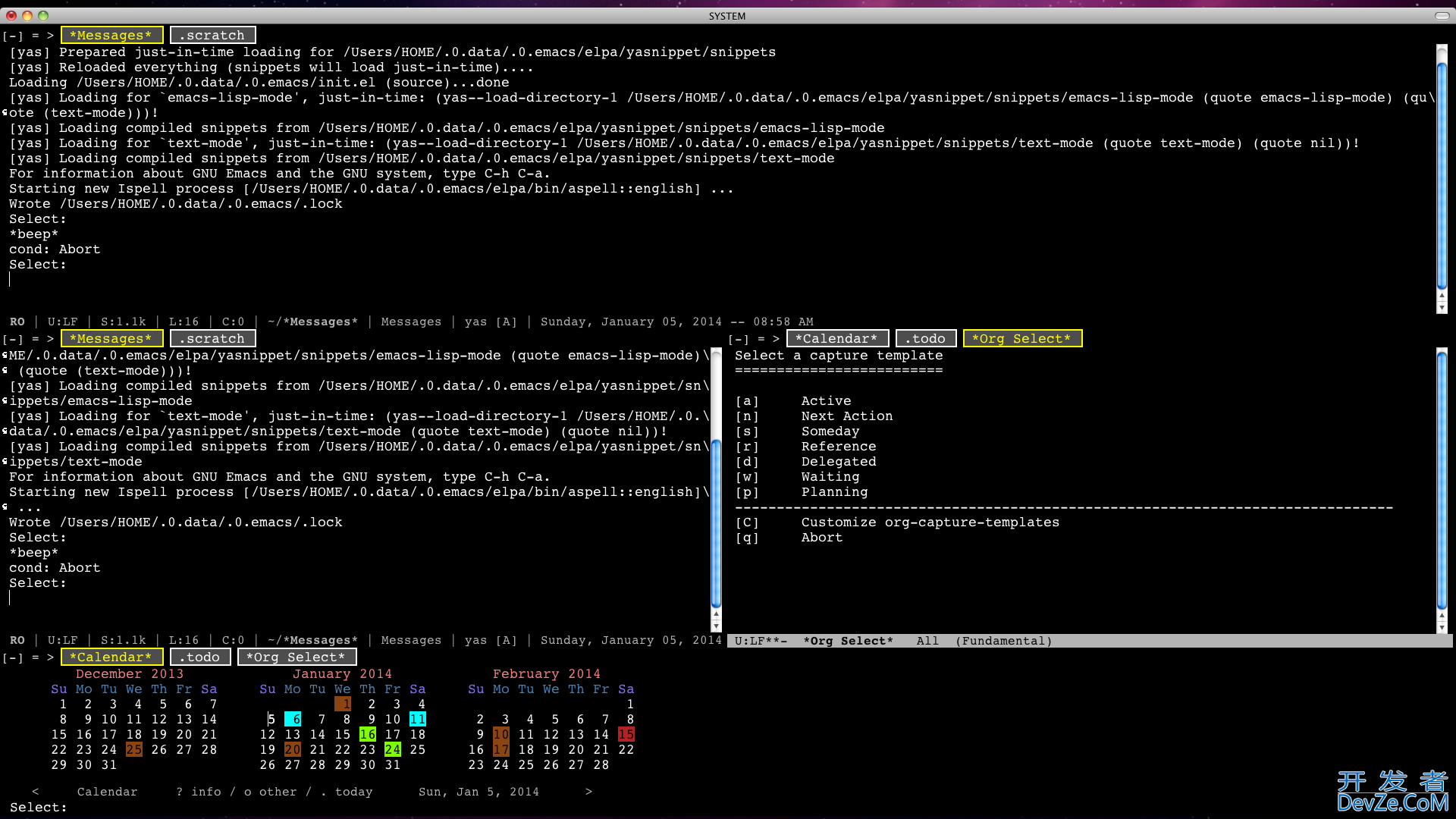Choose the [a] Active capture template

[826, 401]
